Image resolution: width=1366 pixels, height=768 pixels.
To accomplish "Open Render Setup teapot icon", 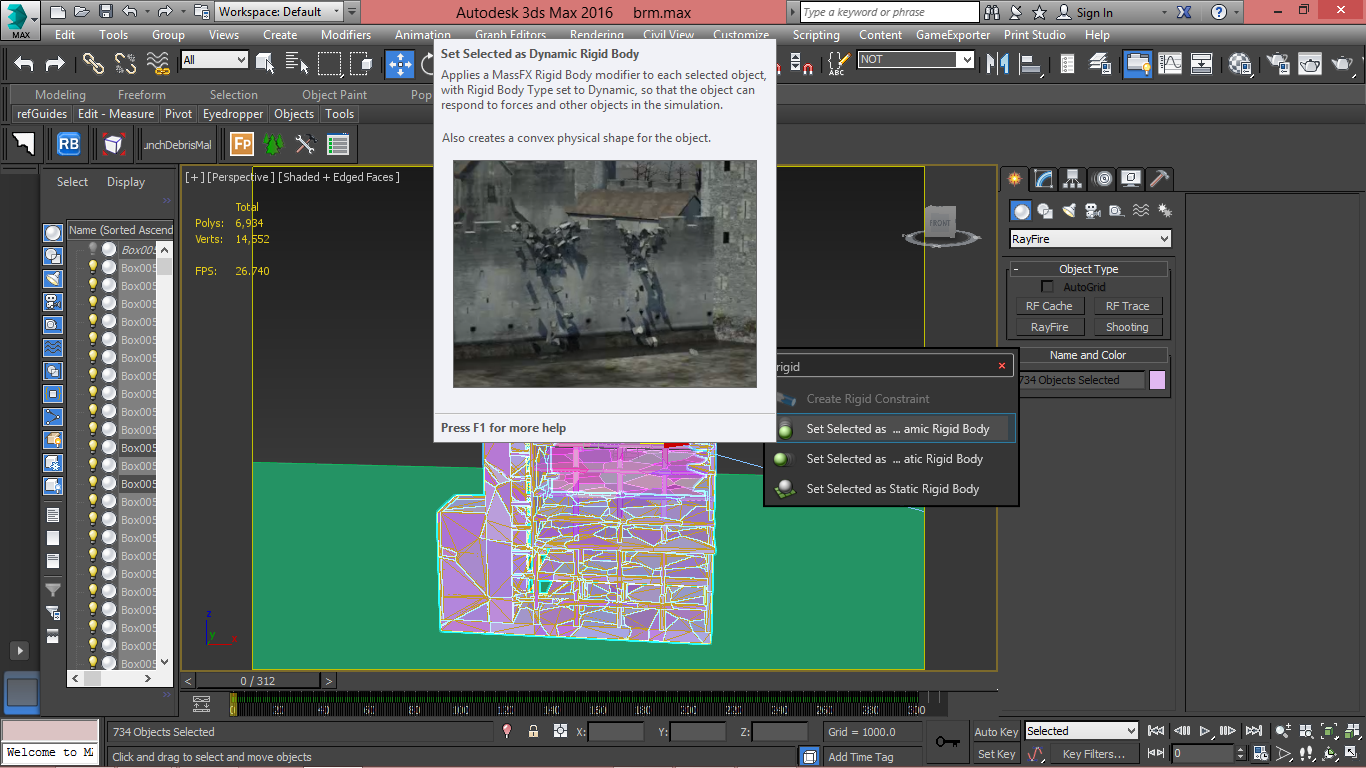I will 1278,63.
